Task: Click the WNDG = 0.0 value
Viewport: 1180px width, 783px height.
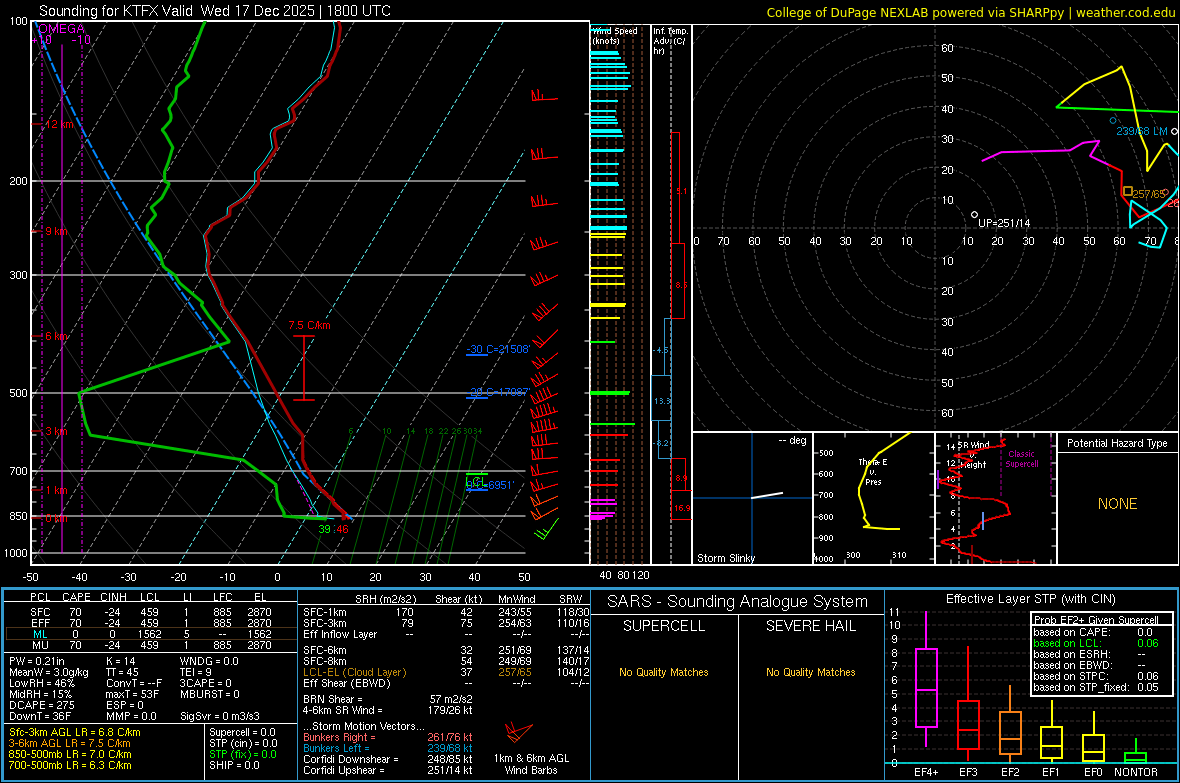Action: point(209,661)
